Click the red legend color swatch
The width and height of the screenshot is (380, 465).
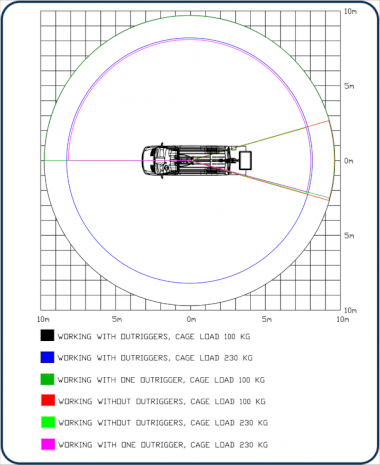pos(48,400)
